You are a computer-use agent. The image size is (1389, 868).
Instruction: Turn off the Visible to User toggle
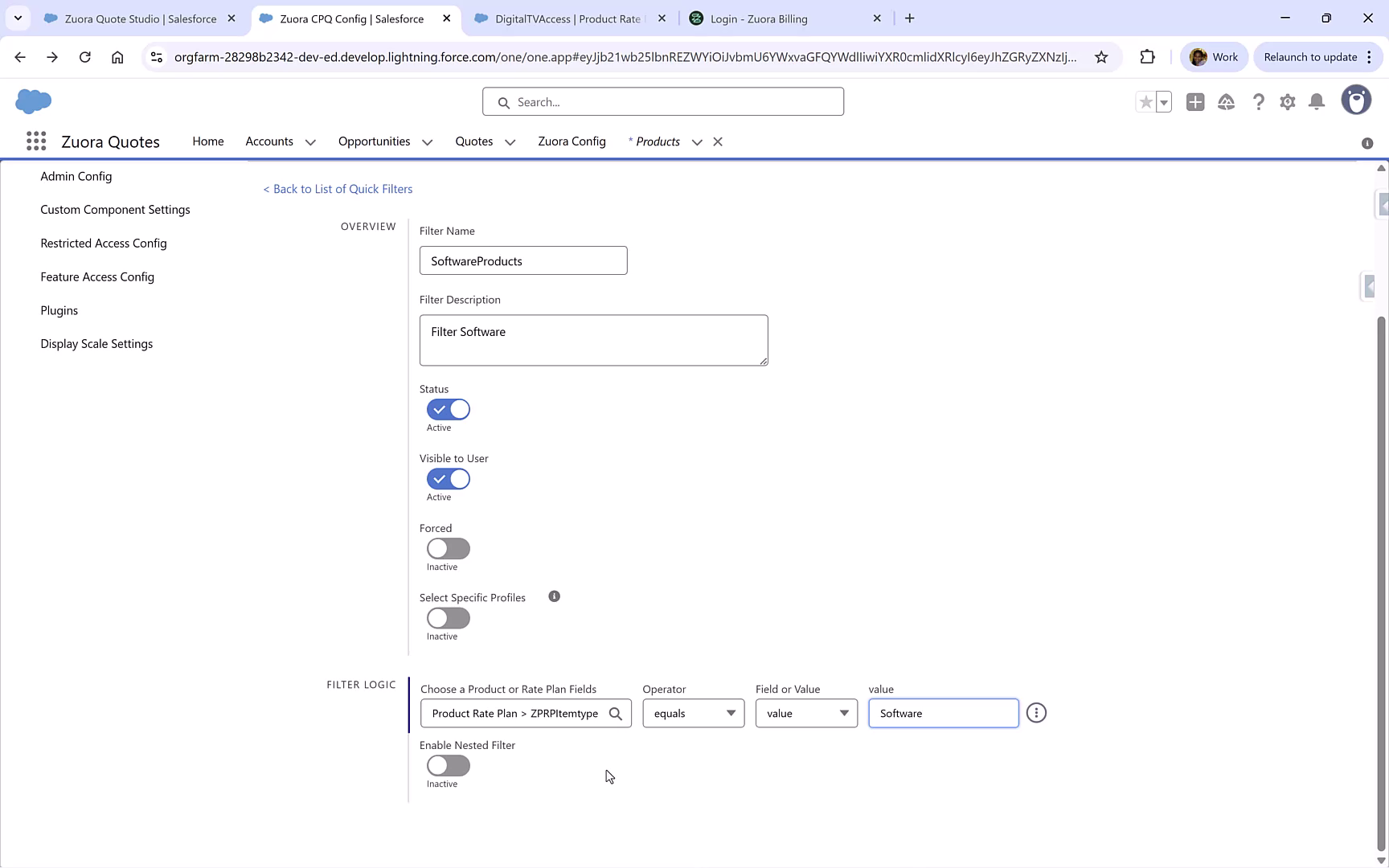[448, 479]
